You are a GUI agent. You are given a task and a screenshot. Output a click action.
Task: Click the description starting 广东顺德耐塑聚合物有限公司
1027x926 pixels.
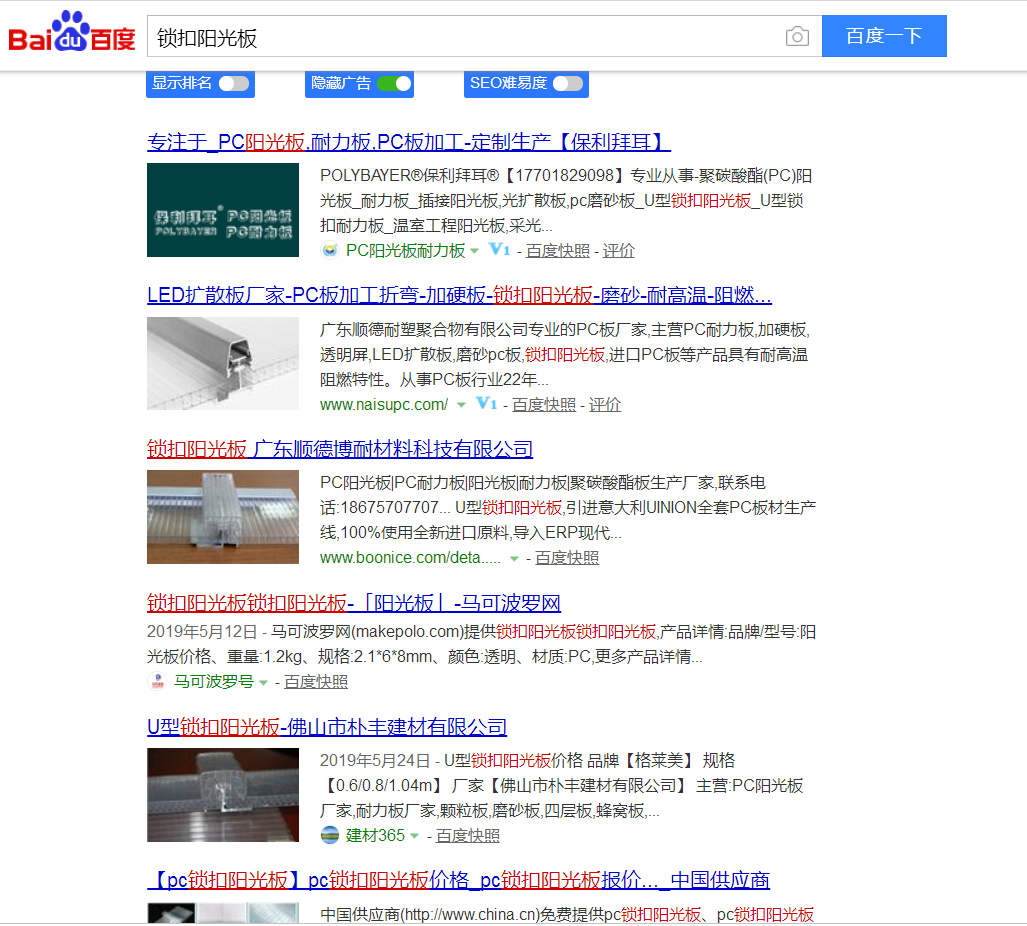(565, 354)
